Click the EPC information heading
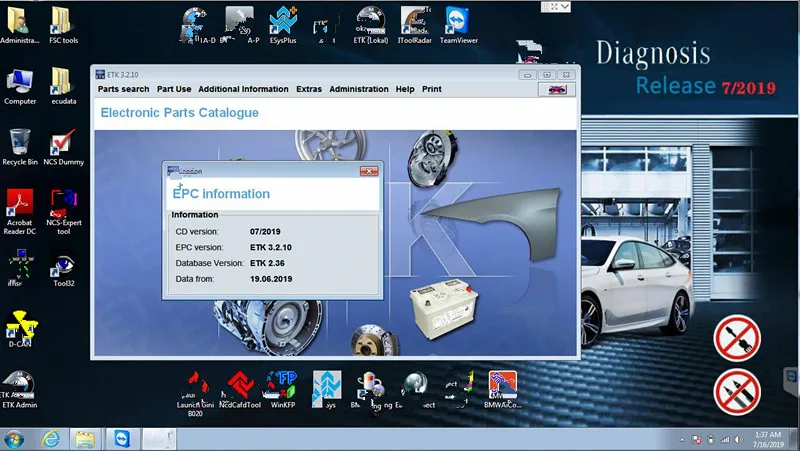 click(221, 194)
